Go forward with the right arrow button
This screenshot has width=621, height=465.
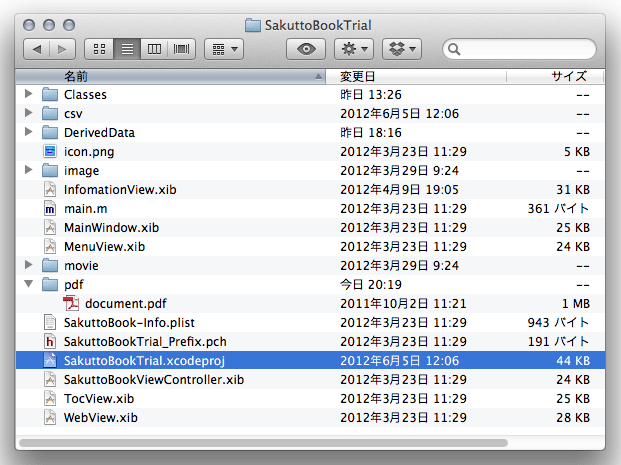tap(63, 49)
